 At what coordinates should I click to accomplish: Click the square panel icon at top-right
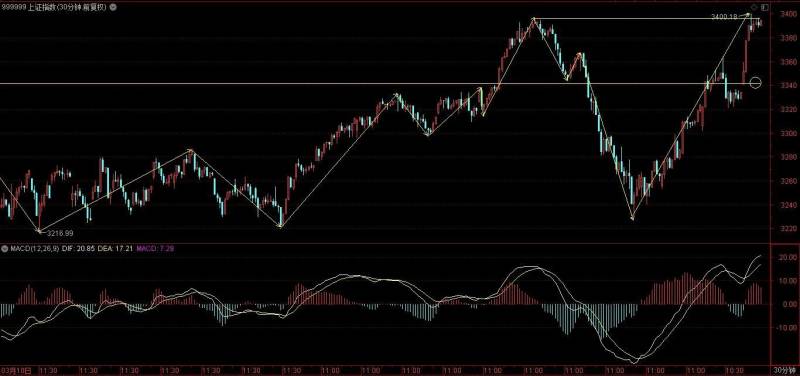(x=764, y=7)
